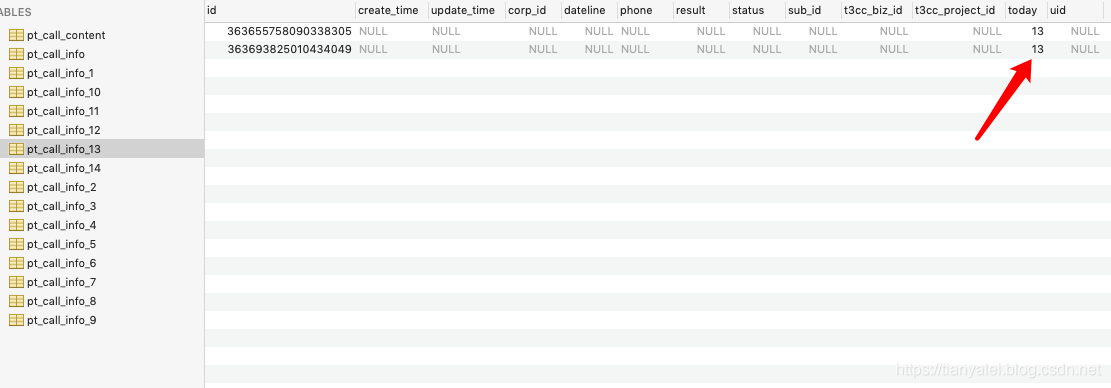Click the phone column header
The width and height of the screenshot is (1111, 388).
point(645,10)
